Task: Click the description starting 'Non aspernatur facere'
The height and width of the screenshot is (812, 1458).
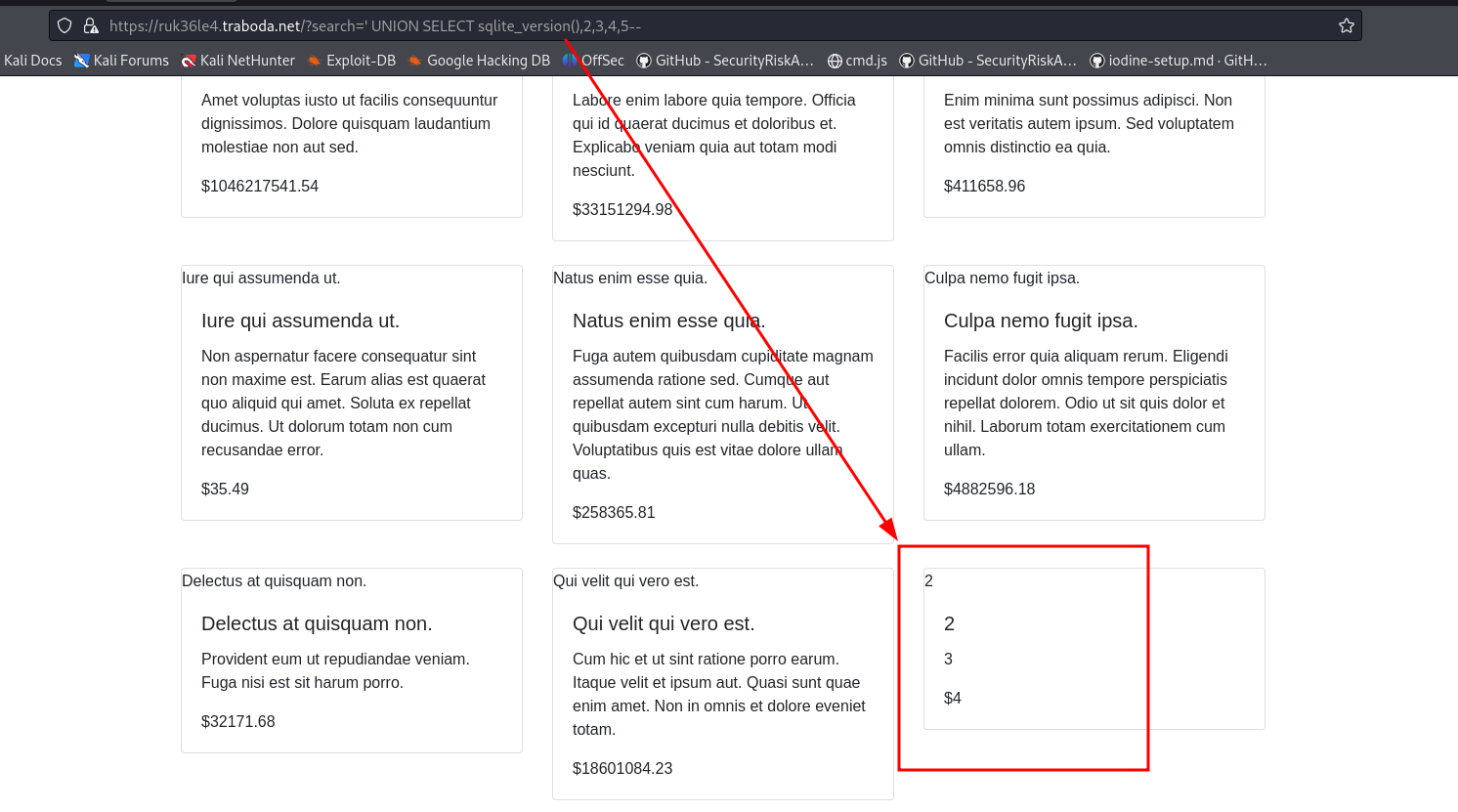Action: (343, 403)
